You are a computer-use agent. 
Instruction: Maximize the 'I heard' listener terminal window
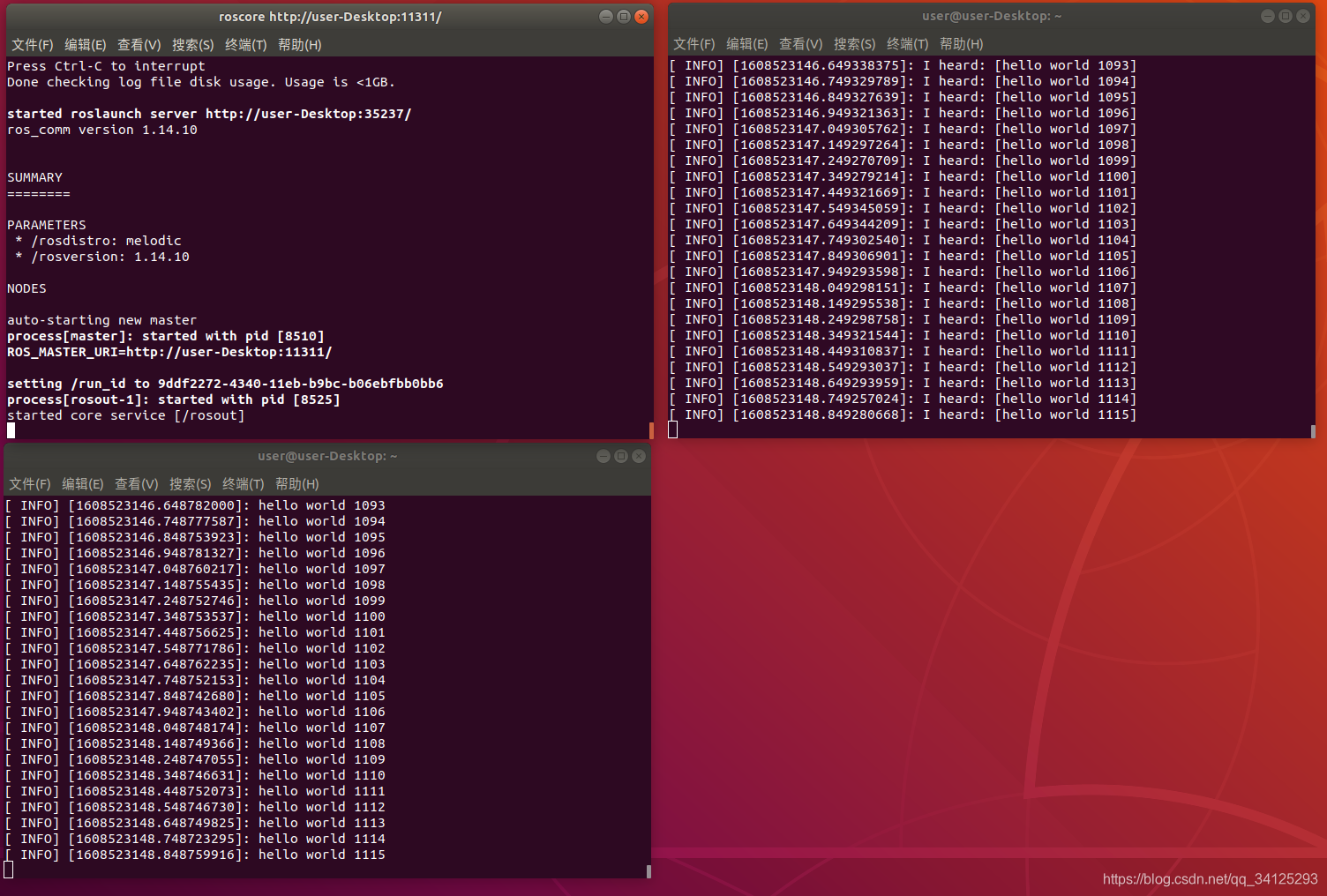point(1286,16)
